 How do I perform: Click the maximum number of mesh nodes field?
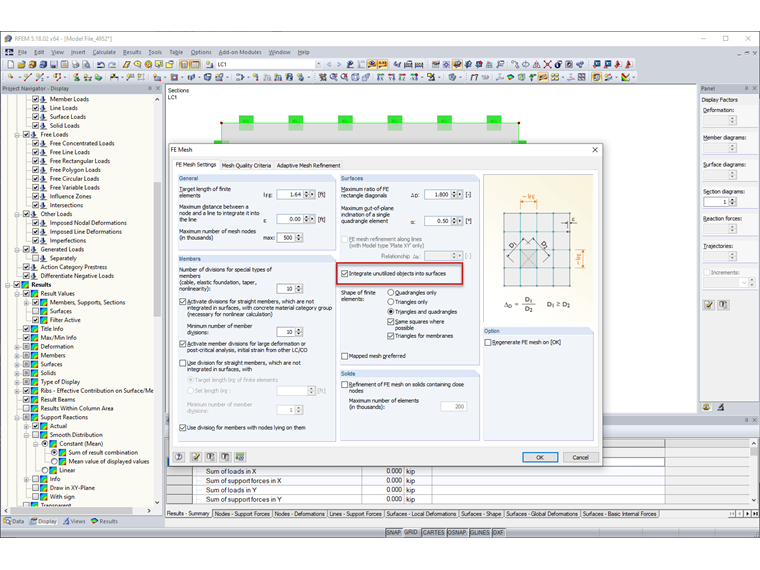click(x=286, y=238)
